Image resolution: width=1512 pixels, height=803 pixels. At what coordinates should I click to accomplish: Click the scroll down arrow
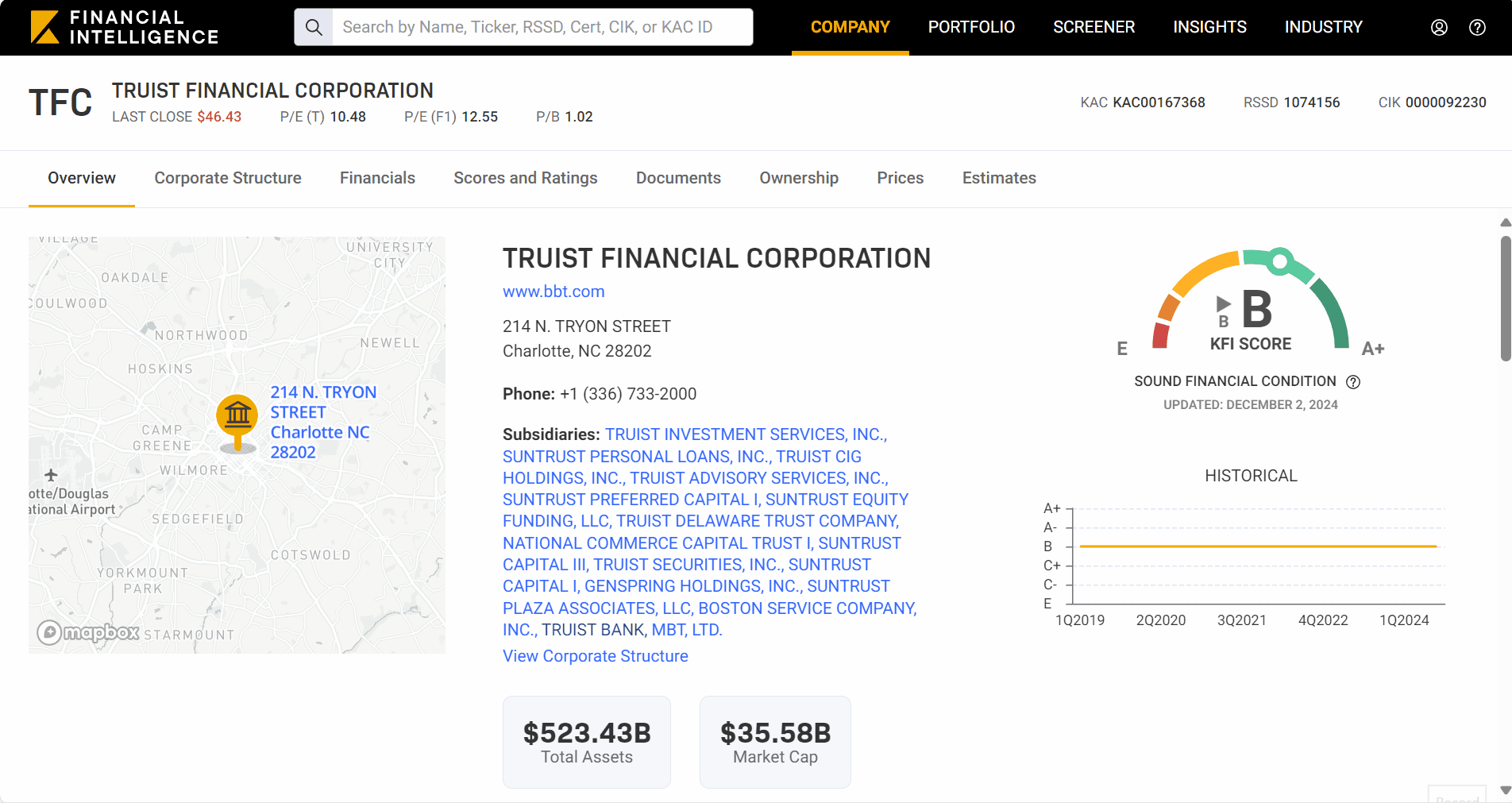coord(1505,791)
